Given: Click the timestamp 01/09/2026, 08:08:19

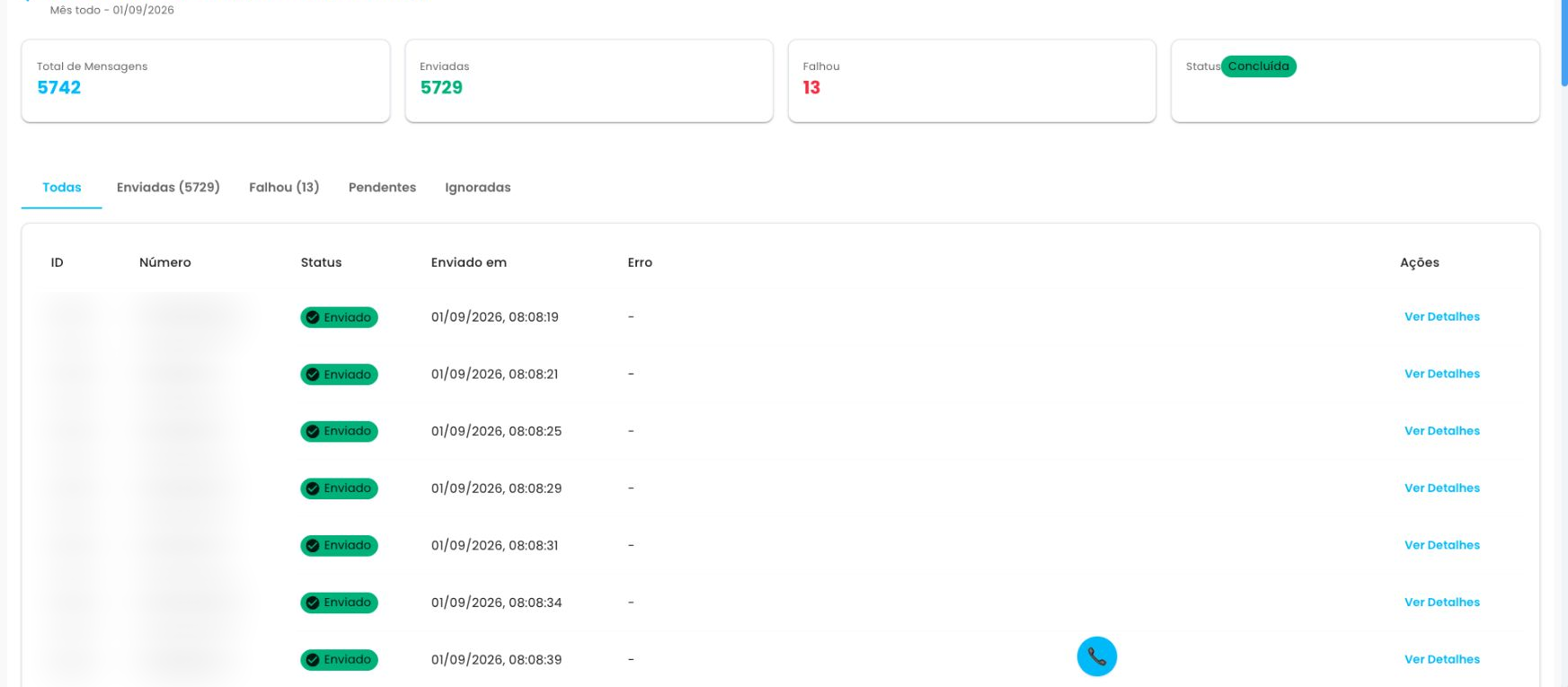Looking at the screenshot, I should (494, 317).
